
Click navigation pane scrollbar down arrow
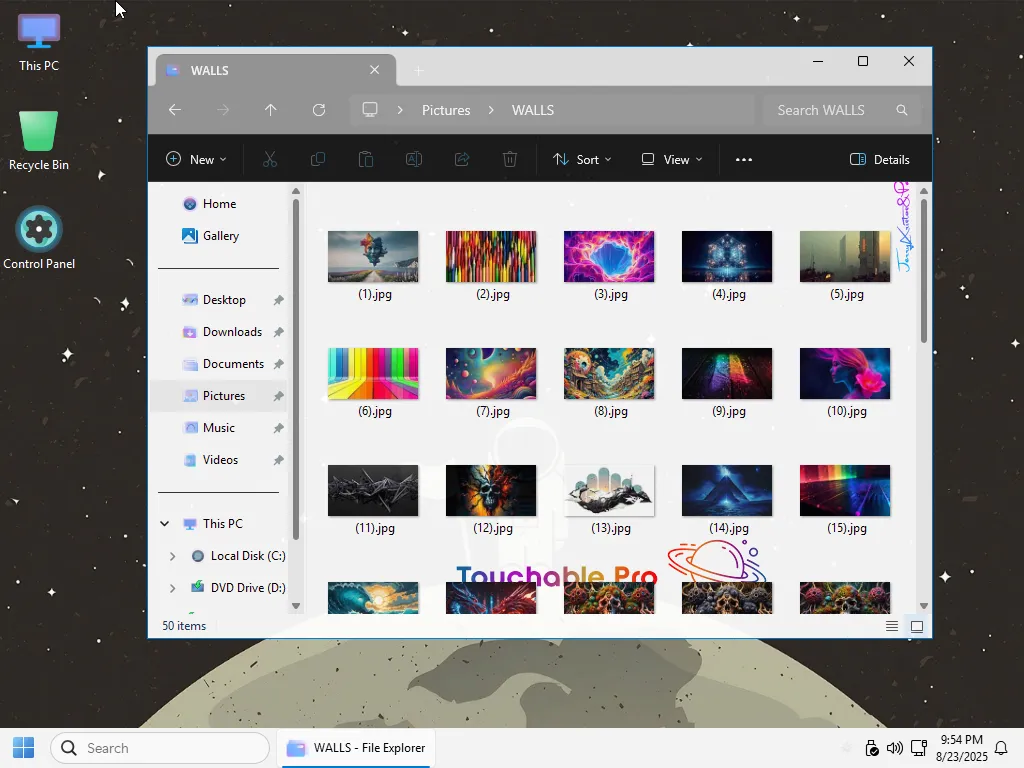[296, 606]
